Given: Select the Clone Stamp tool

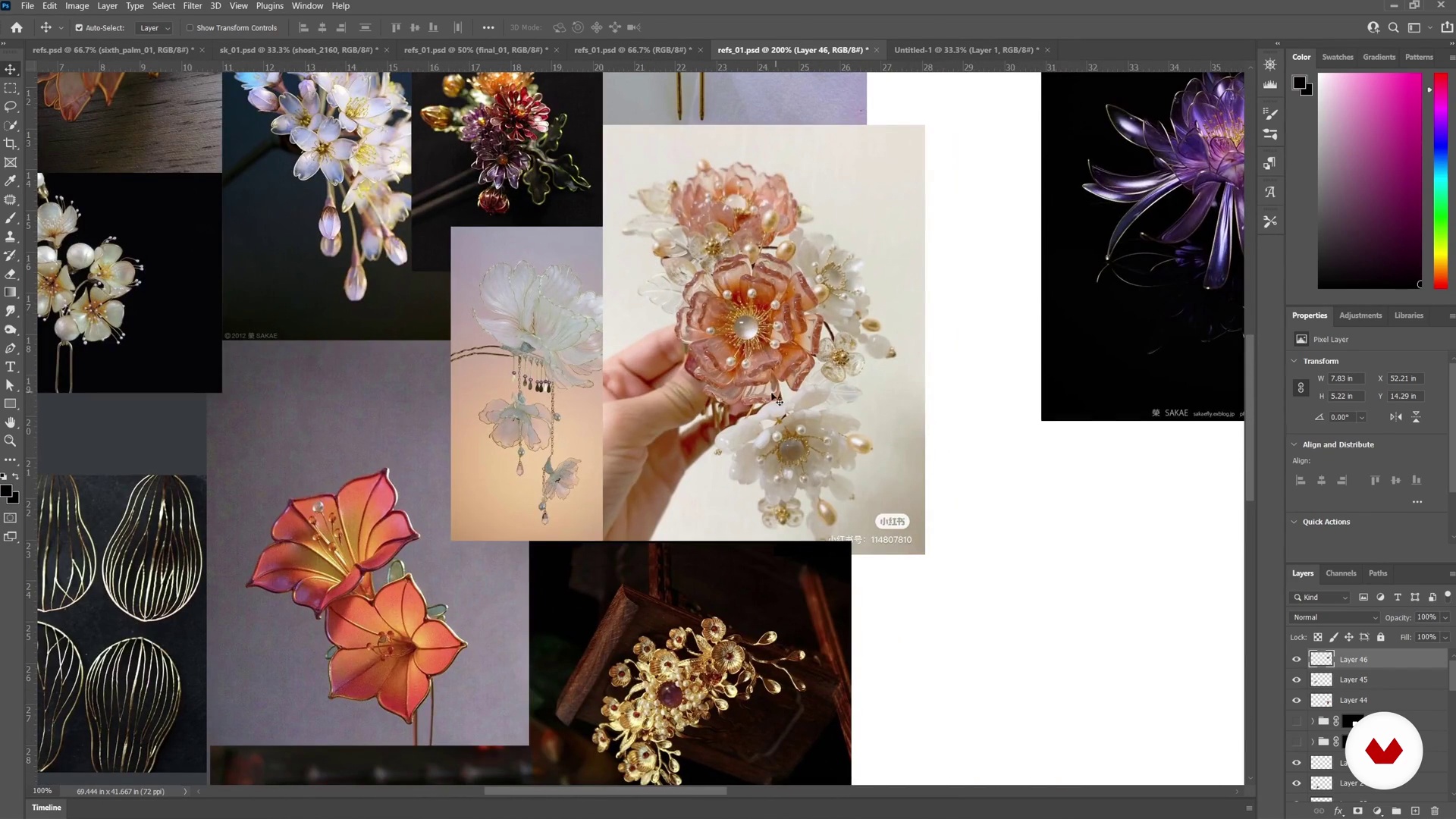Looking at the screenshot, I should click(11, 237).
